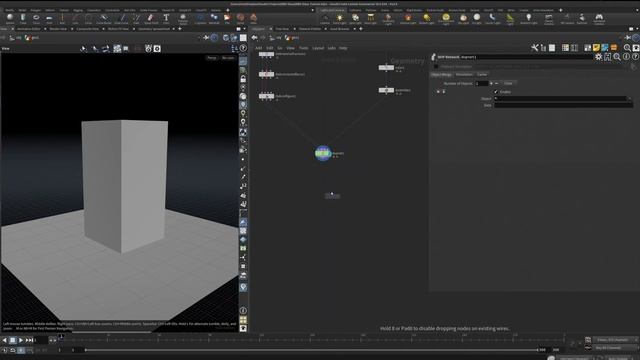Increase Number of Objects with plus button
The image size is (640, 360).
(x=491, y=83)
